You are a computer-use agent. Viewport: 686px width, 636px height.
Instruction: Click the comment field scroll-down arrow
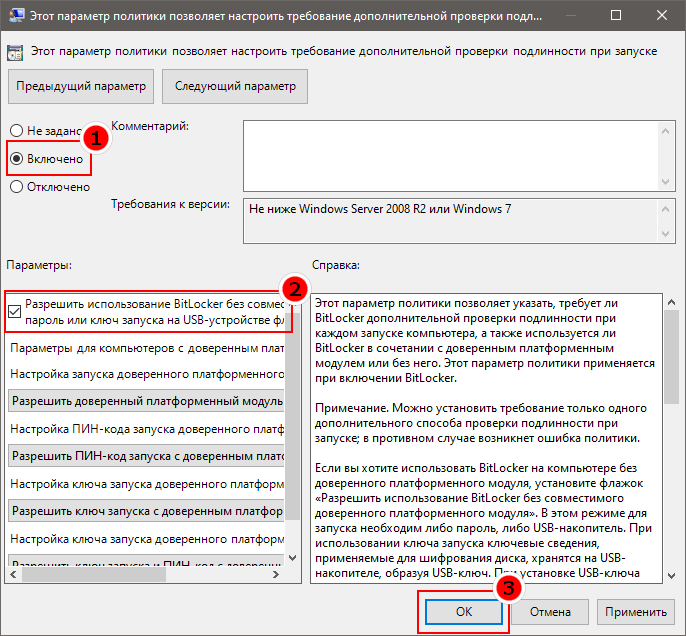coord(665,182)
